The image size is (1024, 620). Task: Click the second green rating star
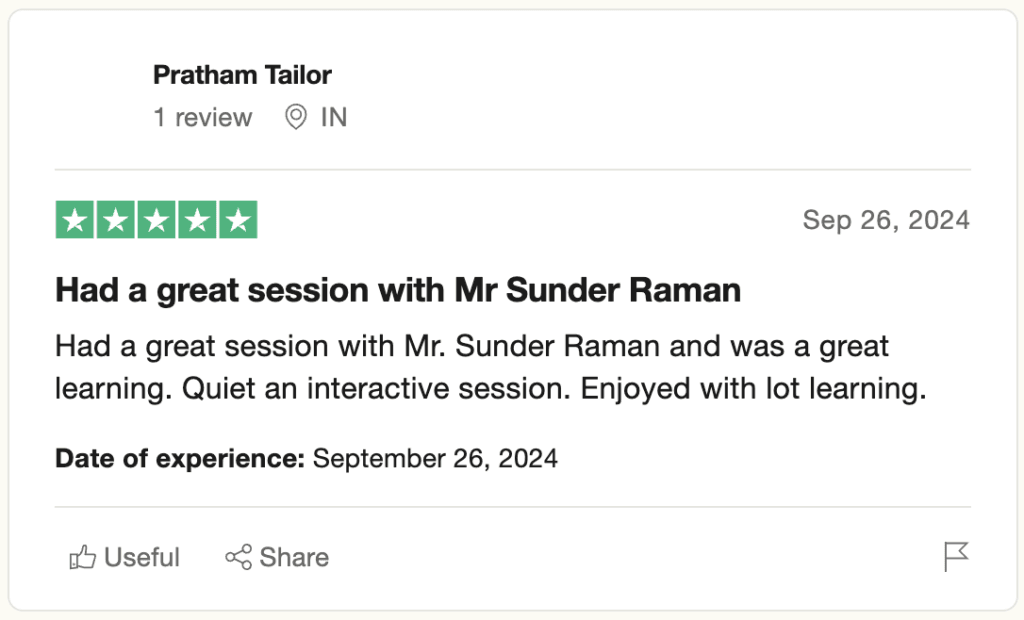tap(116, 220)
